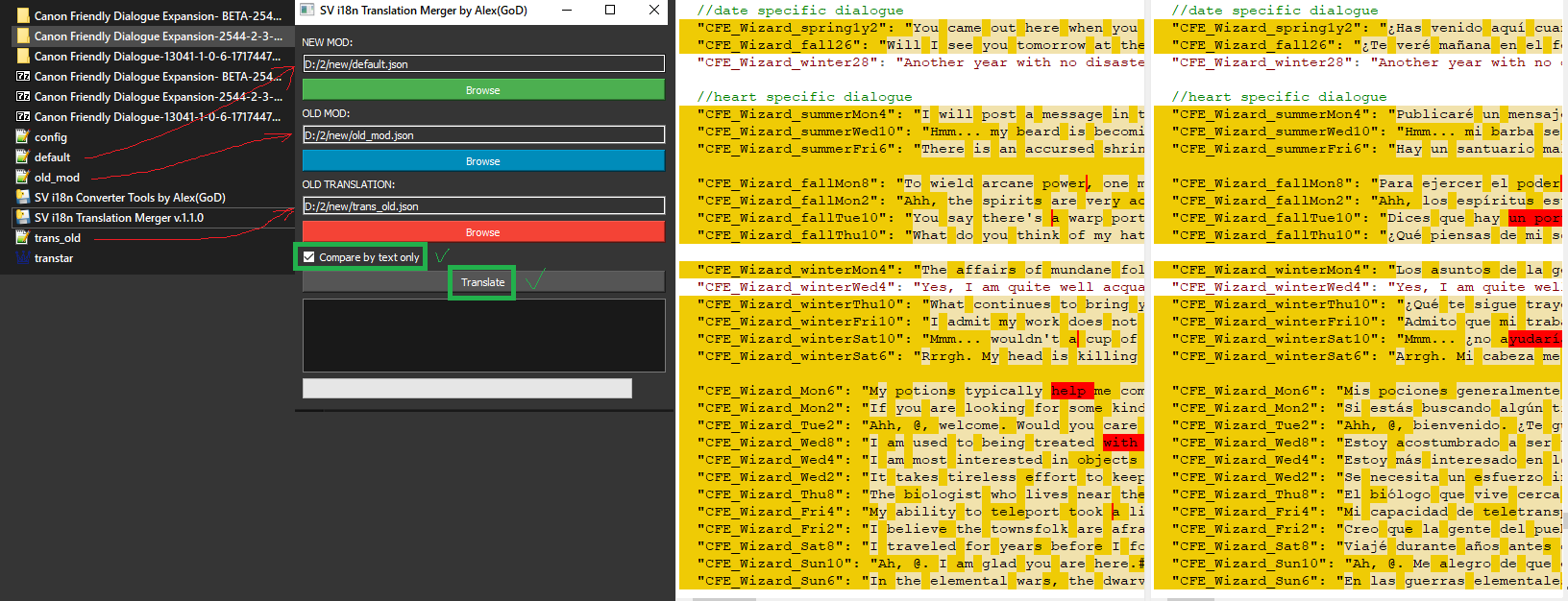Viewport: 1568px width, 601px height.
Task: Click the old_mod file icon
Action: point(23,178)
